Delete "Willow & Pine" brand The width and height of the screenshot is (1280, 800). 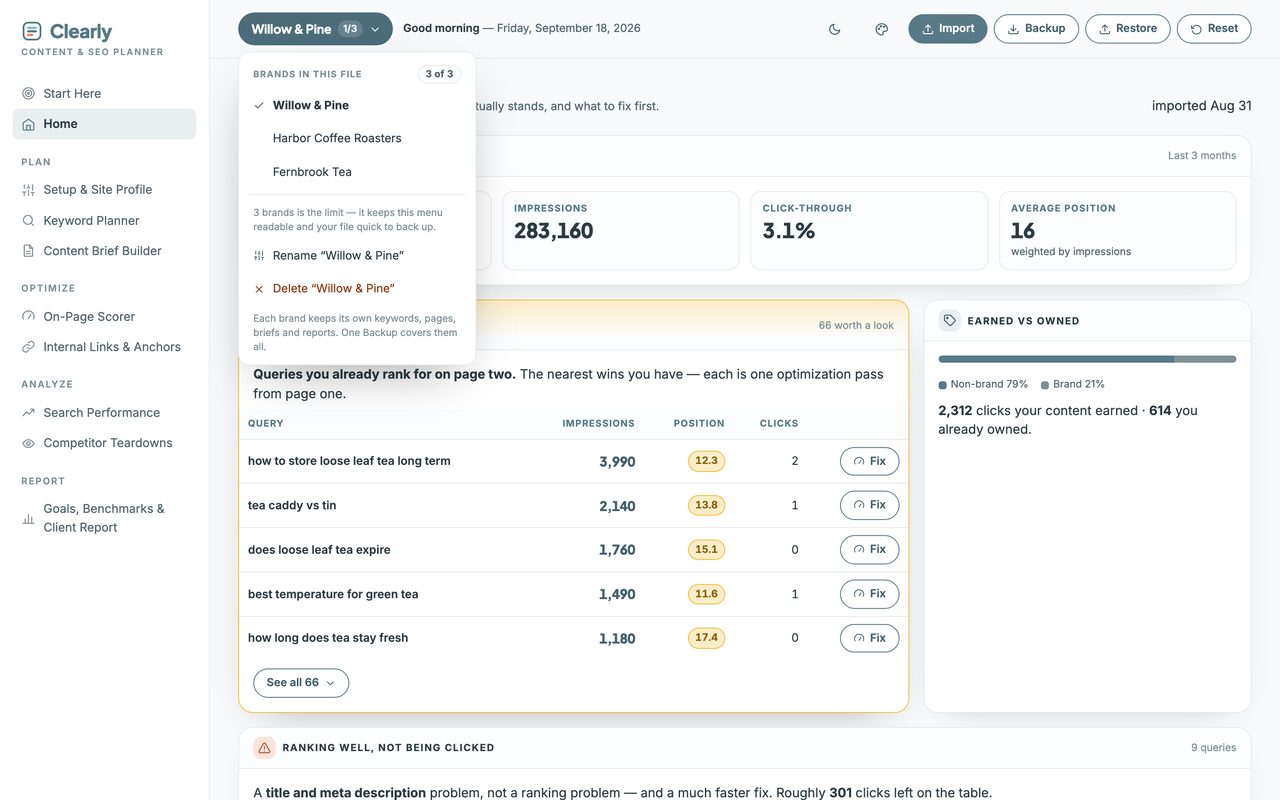click(357, 289)
